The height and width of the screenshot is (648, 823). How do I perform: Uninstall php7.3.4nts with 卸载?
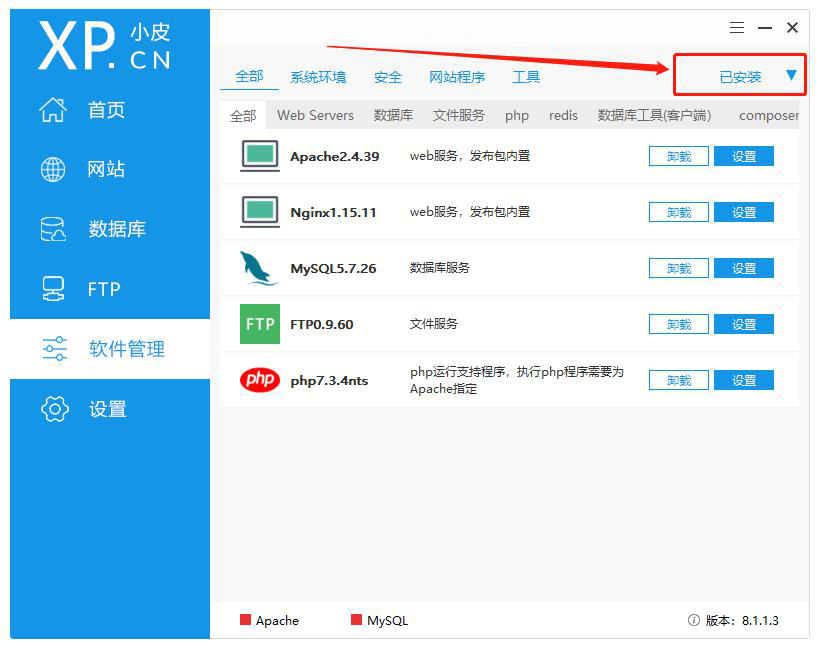(x=679, y=380)
